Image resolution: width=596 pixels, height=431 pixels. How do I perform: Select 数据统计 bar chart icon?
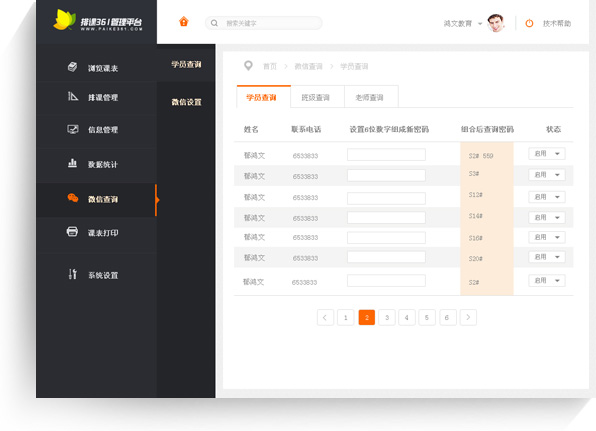72,163
